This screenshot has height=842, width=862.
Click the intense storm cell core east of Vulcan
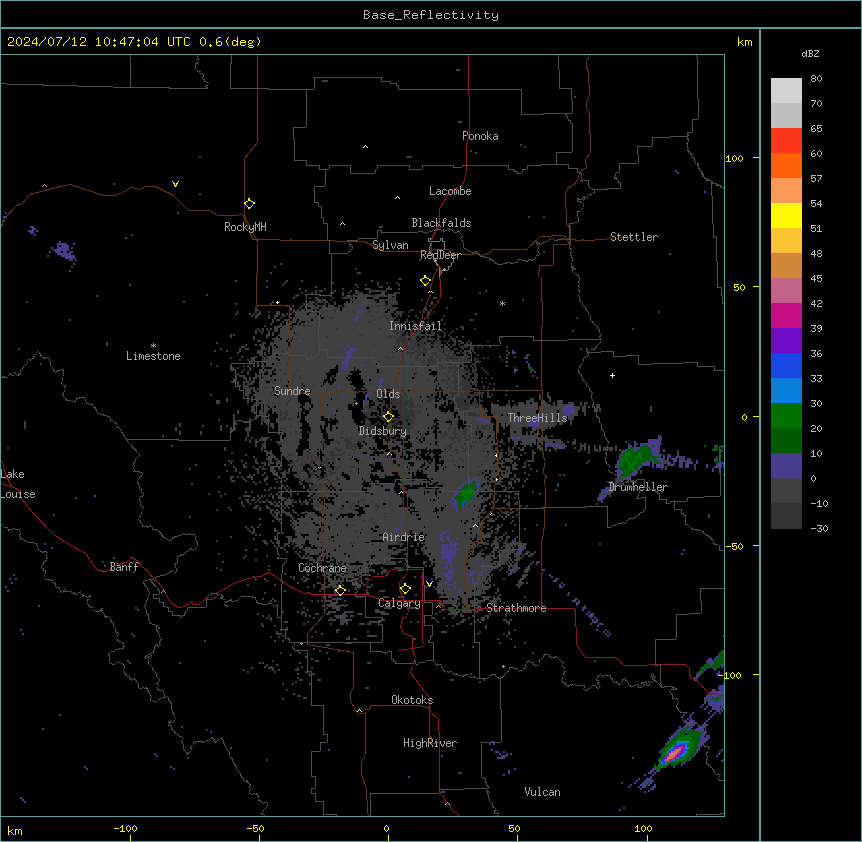pos(675,753)
